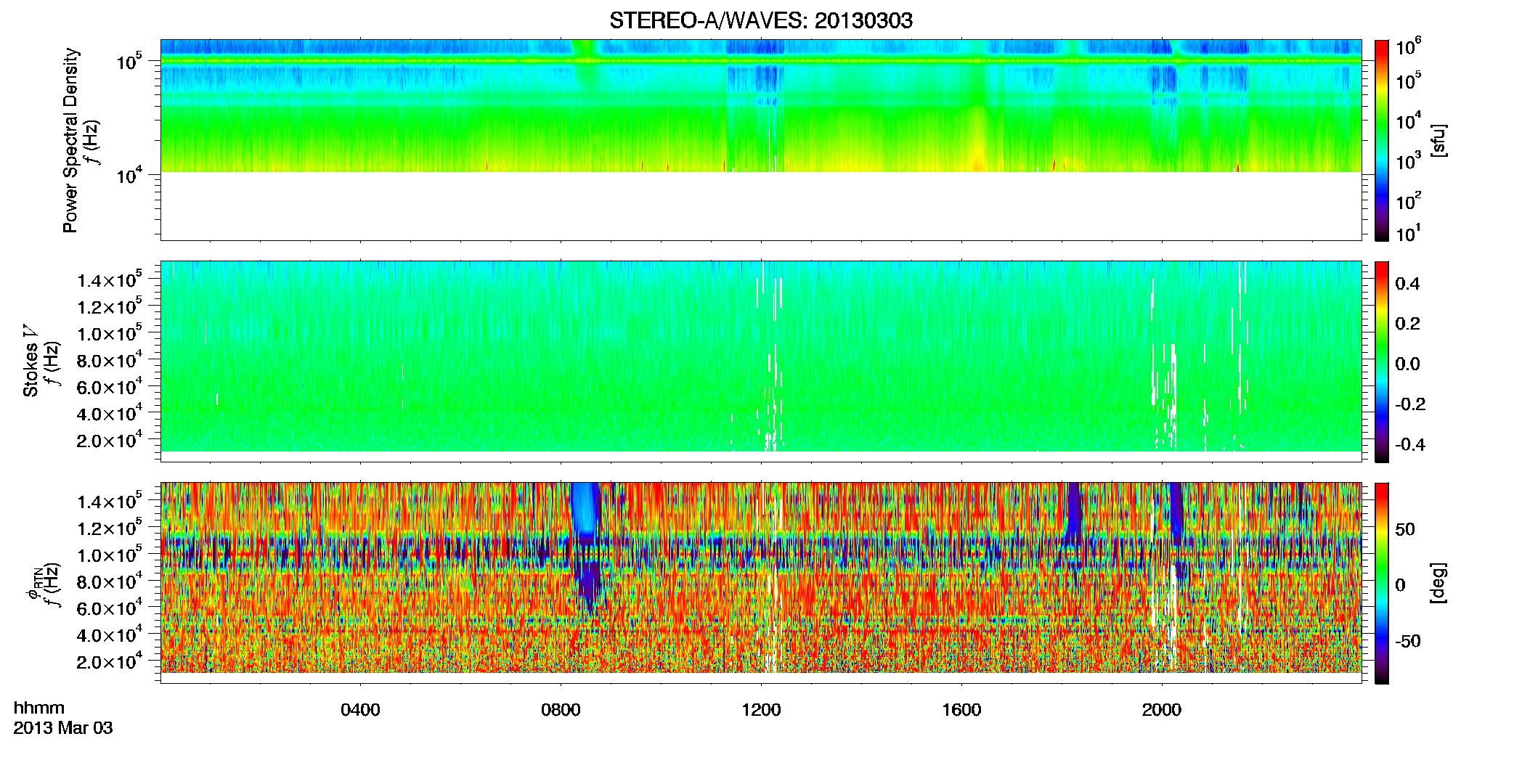Click the "-0.4" tick on the Stokes colorbar
Viewport: 1522px width, 784px height.
(x=1410, y=444)
